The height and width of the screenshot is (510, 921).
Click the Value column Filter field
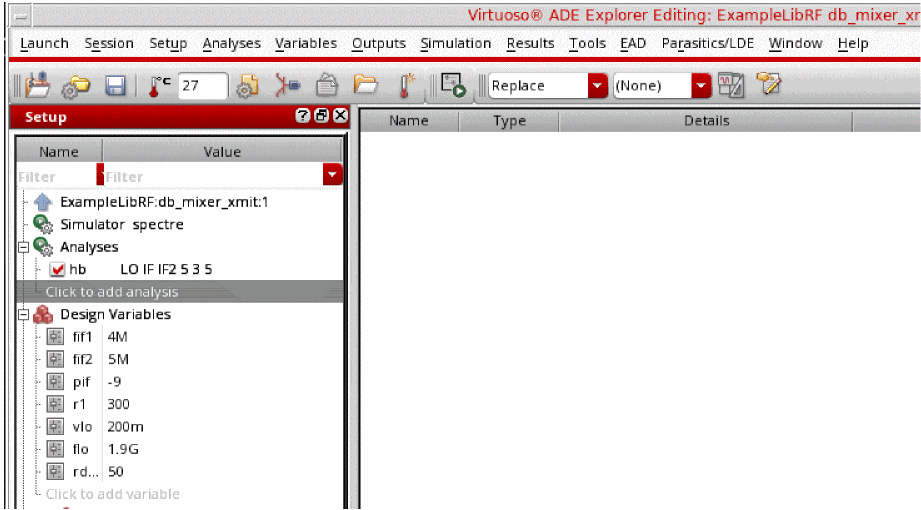pyautogui.click(x=213, y=176)
